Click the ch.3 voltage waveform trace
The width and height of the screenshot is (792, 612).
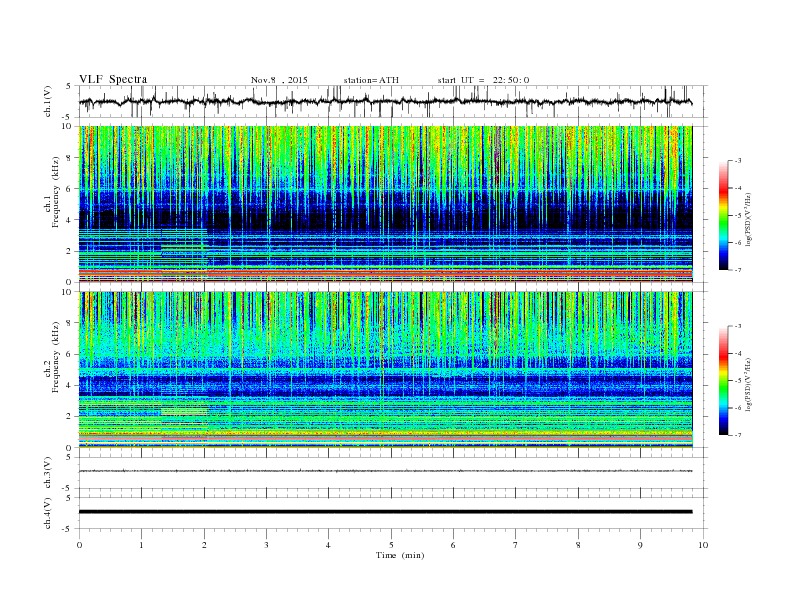coord(385,471)
